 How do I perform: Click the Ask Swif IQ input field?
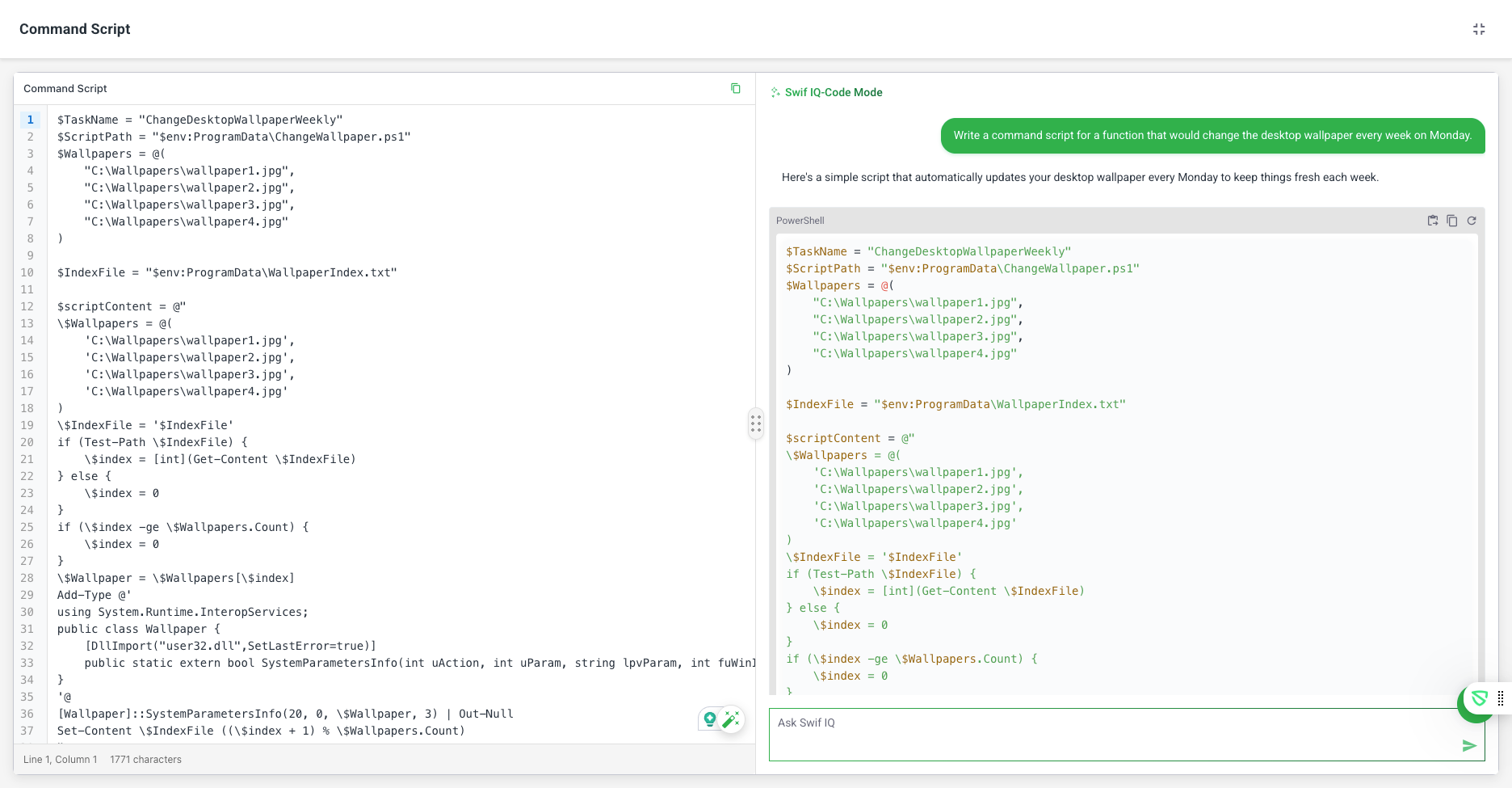pyautogui.click(x=1115, y=734)
